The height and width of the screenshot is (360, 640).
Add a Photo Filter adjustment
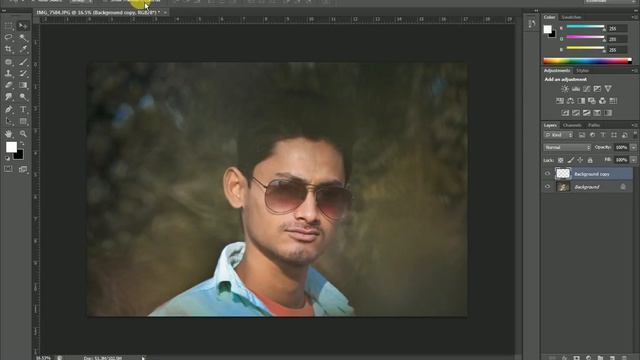click(592, 101)
